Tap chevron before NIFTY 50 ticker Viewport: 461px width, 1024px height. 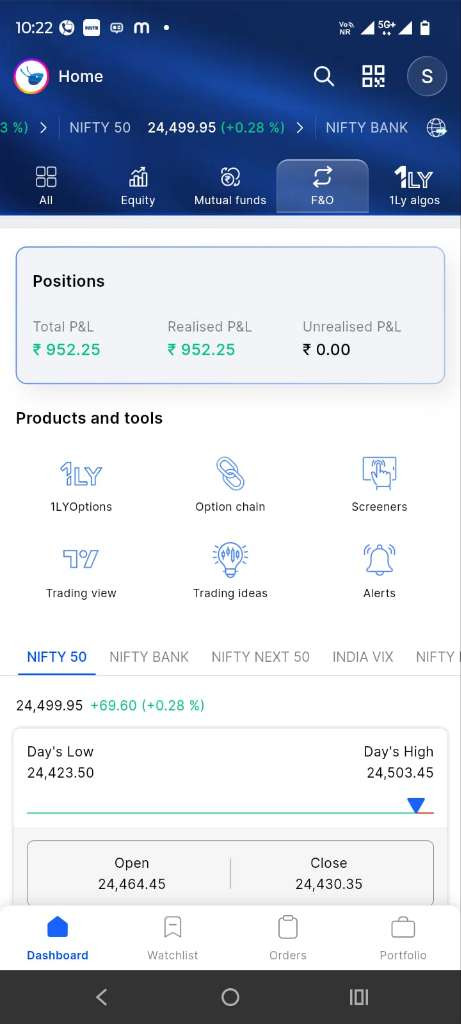(x=43, y=128)
